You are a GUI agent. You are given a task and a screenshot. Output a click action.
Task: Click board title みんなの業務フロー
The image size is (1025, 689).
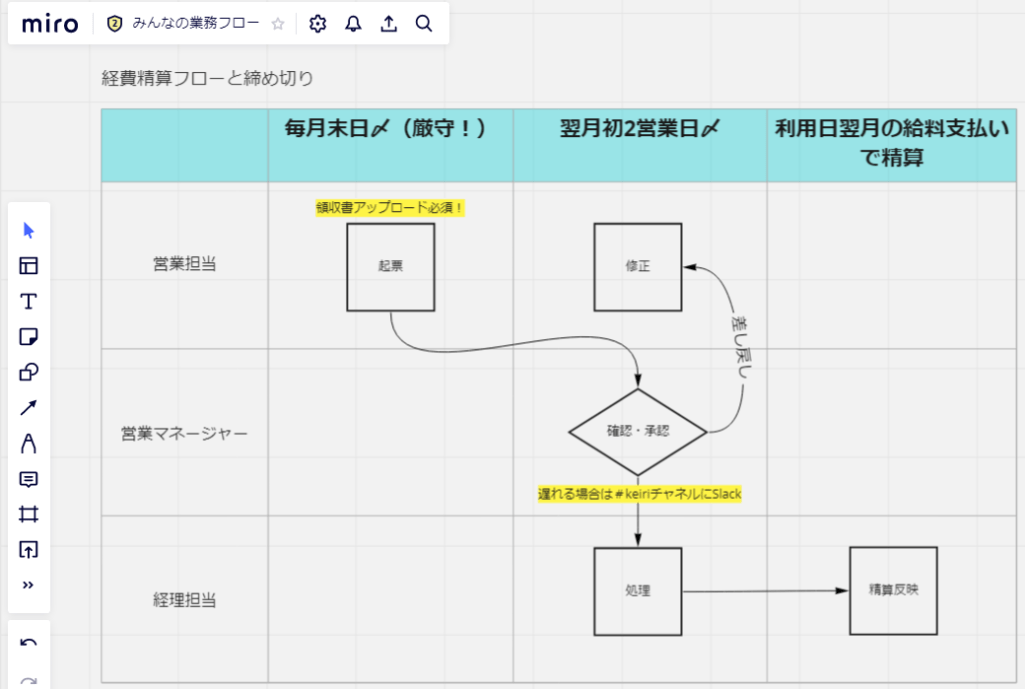click(x=195, y=24)
